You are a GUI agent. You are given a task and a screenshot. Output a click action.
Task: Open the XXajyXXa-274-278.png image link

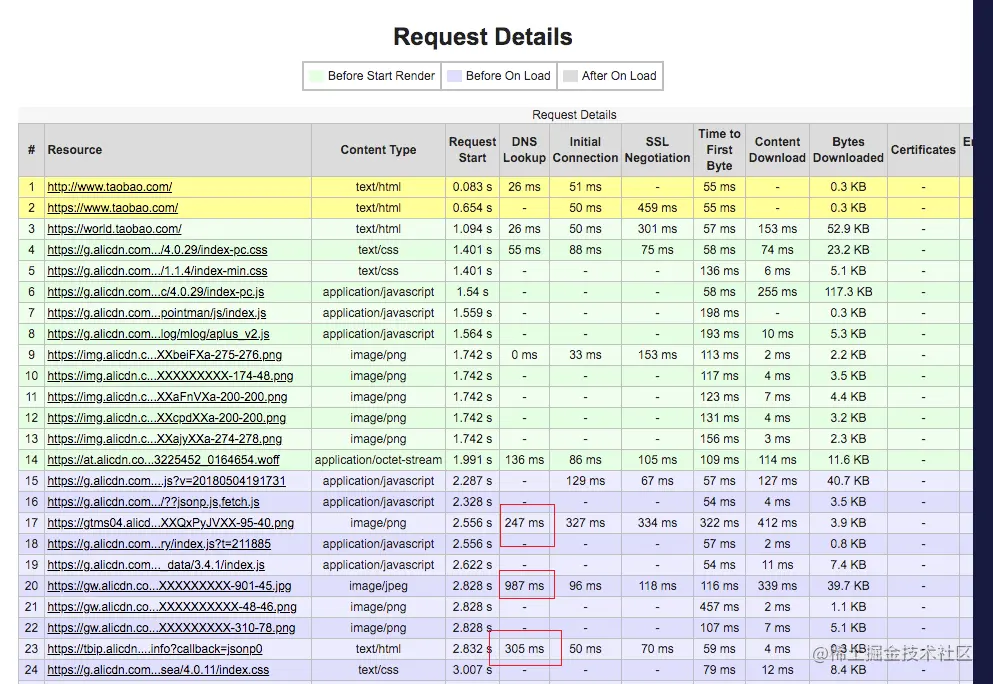click(165, 439)
